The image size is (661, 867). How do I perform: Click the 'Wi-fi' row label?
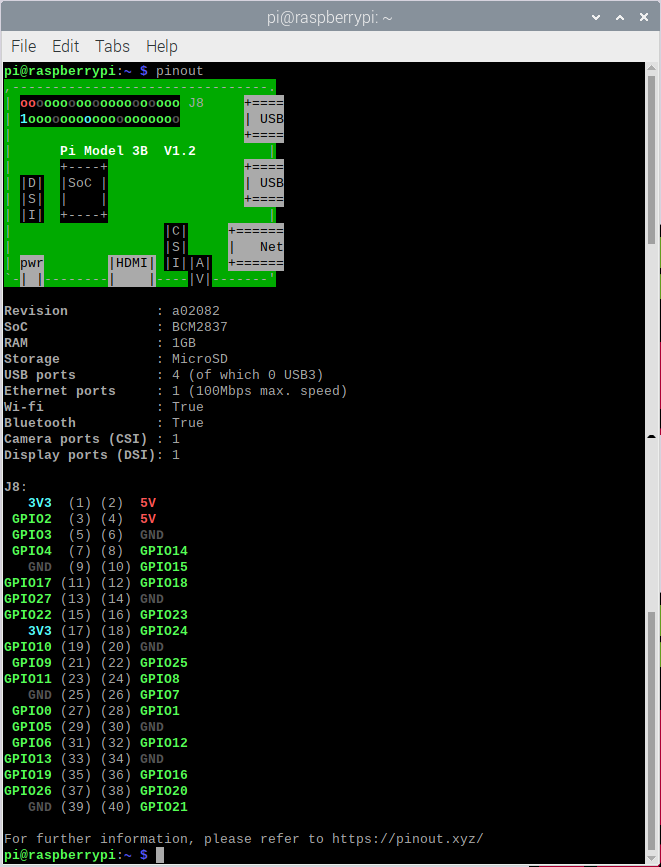coord(24,406)
